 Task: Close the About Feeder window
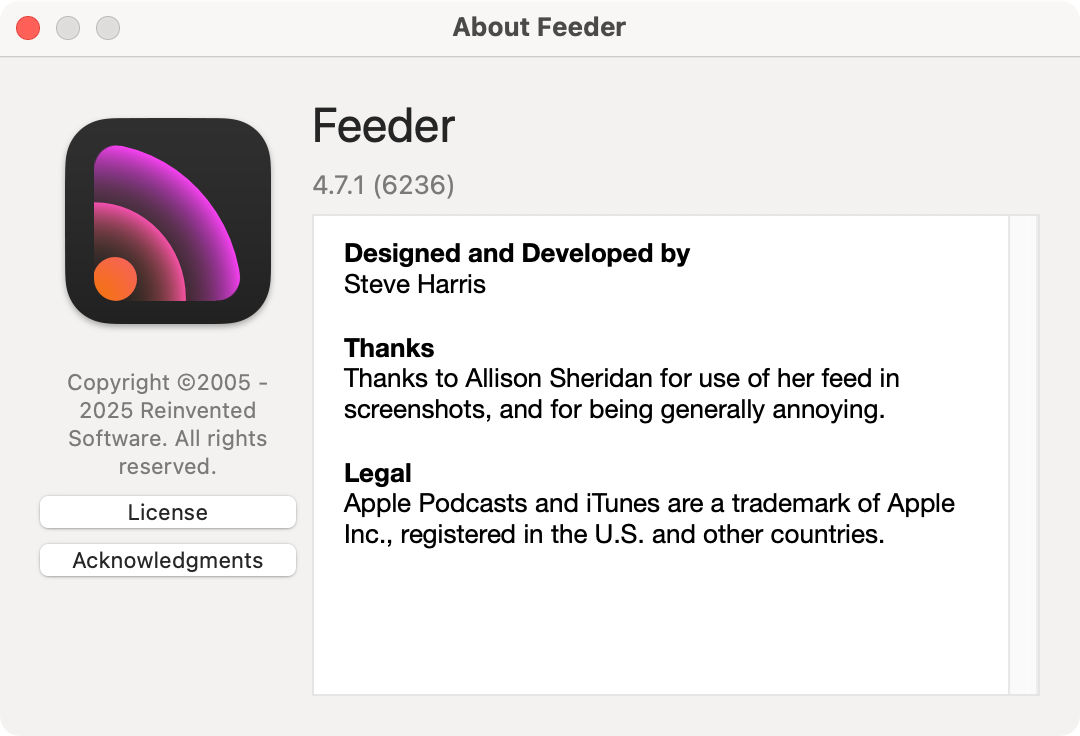tap(28, 28)
